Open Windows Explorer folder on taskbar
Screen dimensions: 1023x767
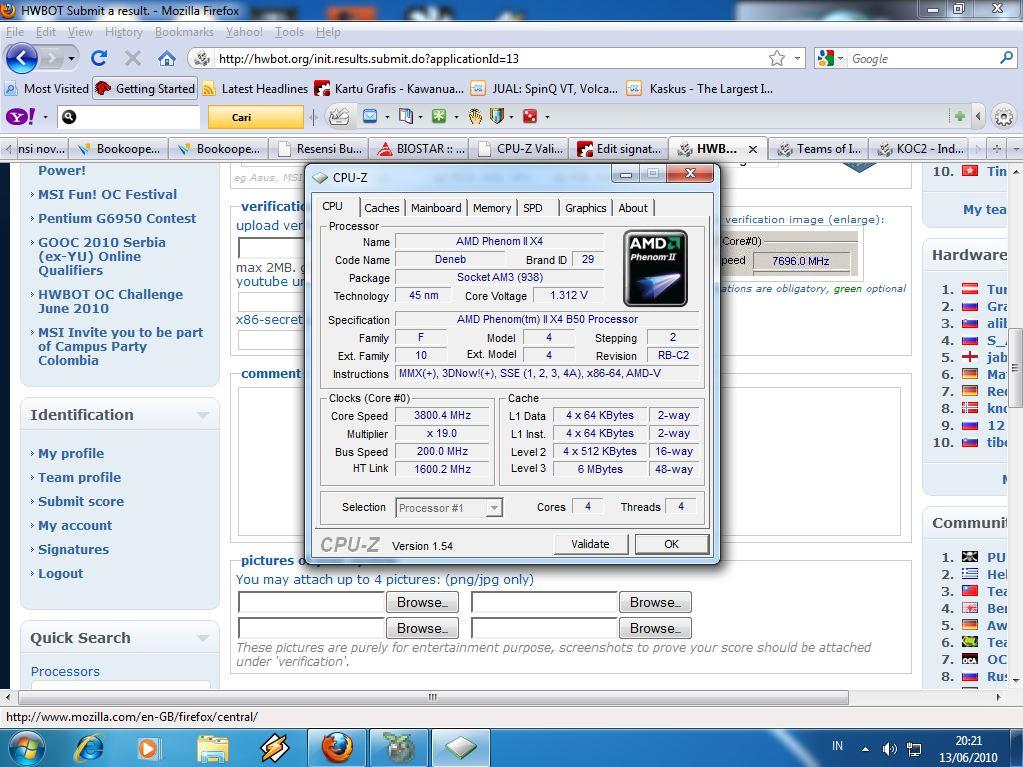[x=213, y=748]
